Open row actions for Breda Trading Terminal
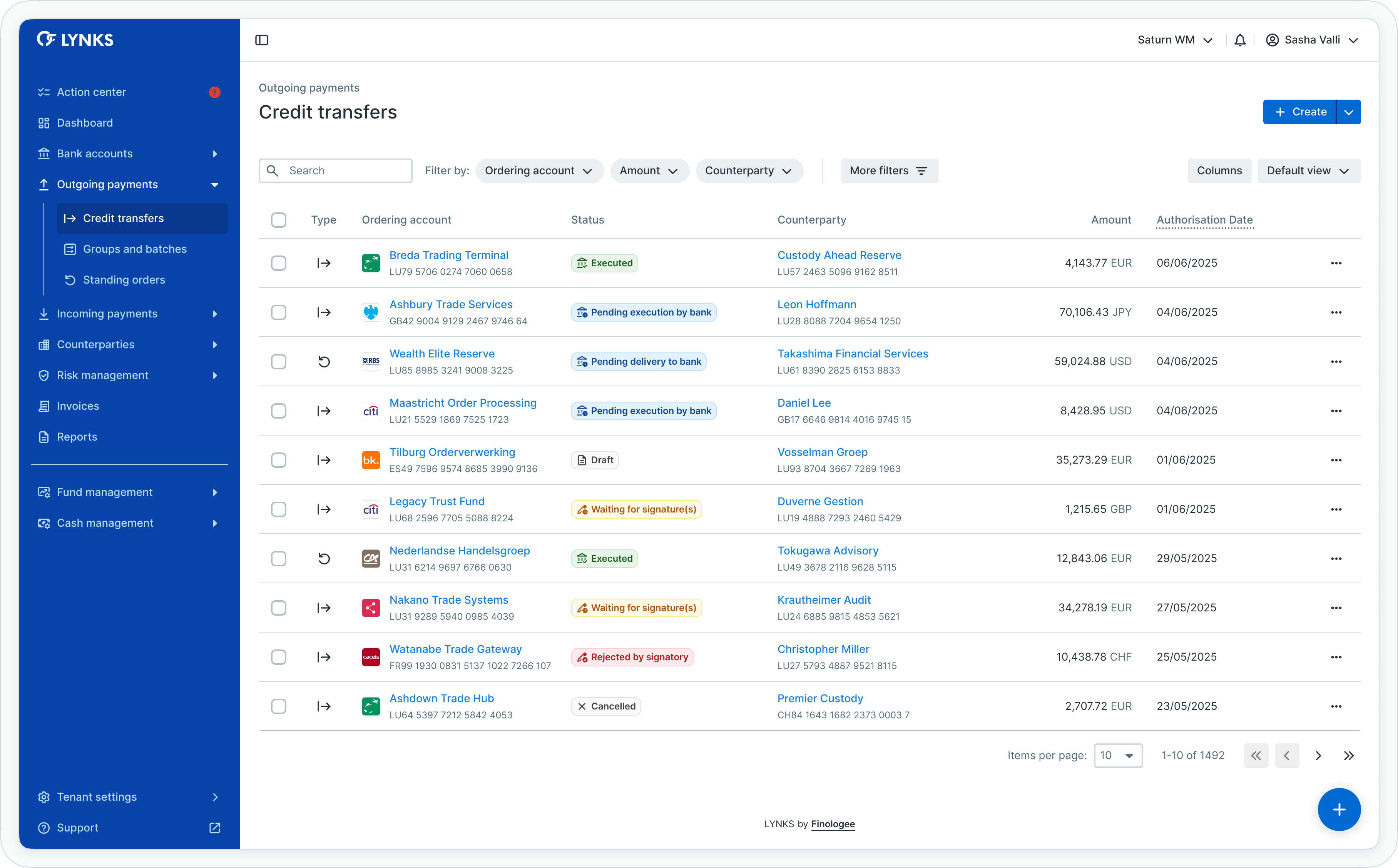The image size is (1398, 868). pyautogui.click(x=1336, y=263)
